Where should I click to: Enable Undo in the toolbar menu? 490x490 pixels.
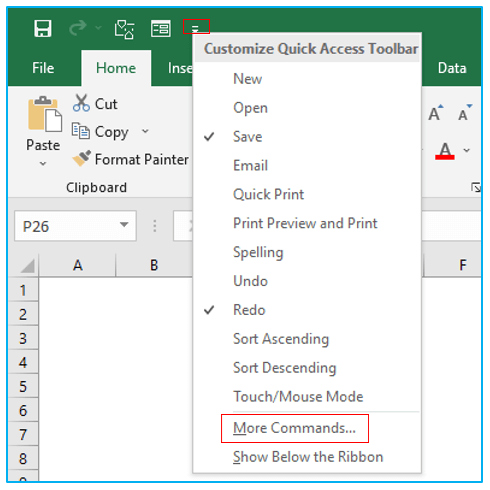coord(307,281)
